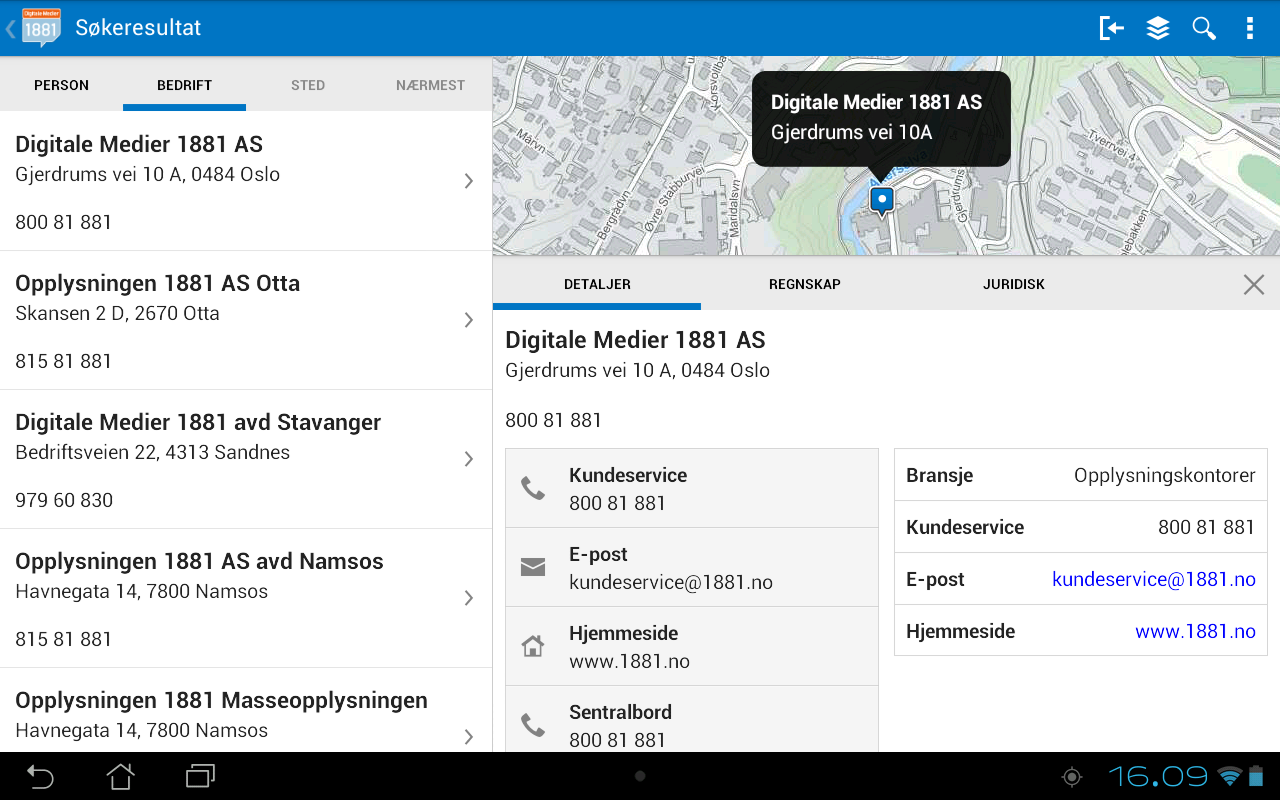Open the map layers icon
Viewport: 1280px width, 800px height.
1158,28
